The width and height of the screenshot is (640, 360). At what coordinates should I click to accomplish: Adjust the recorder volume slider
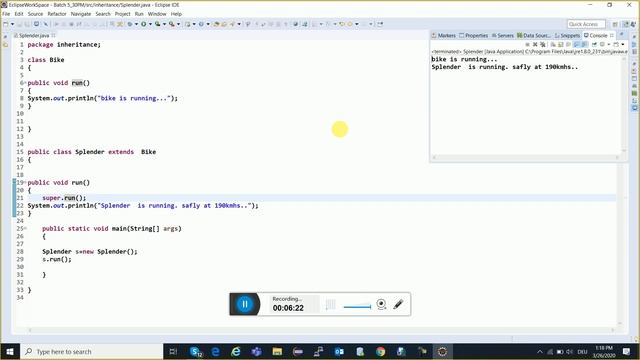[358, 307]
